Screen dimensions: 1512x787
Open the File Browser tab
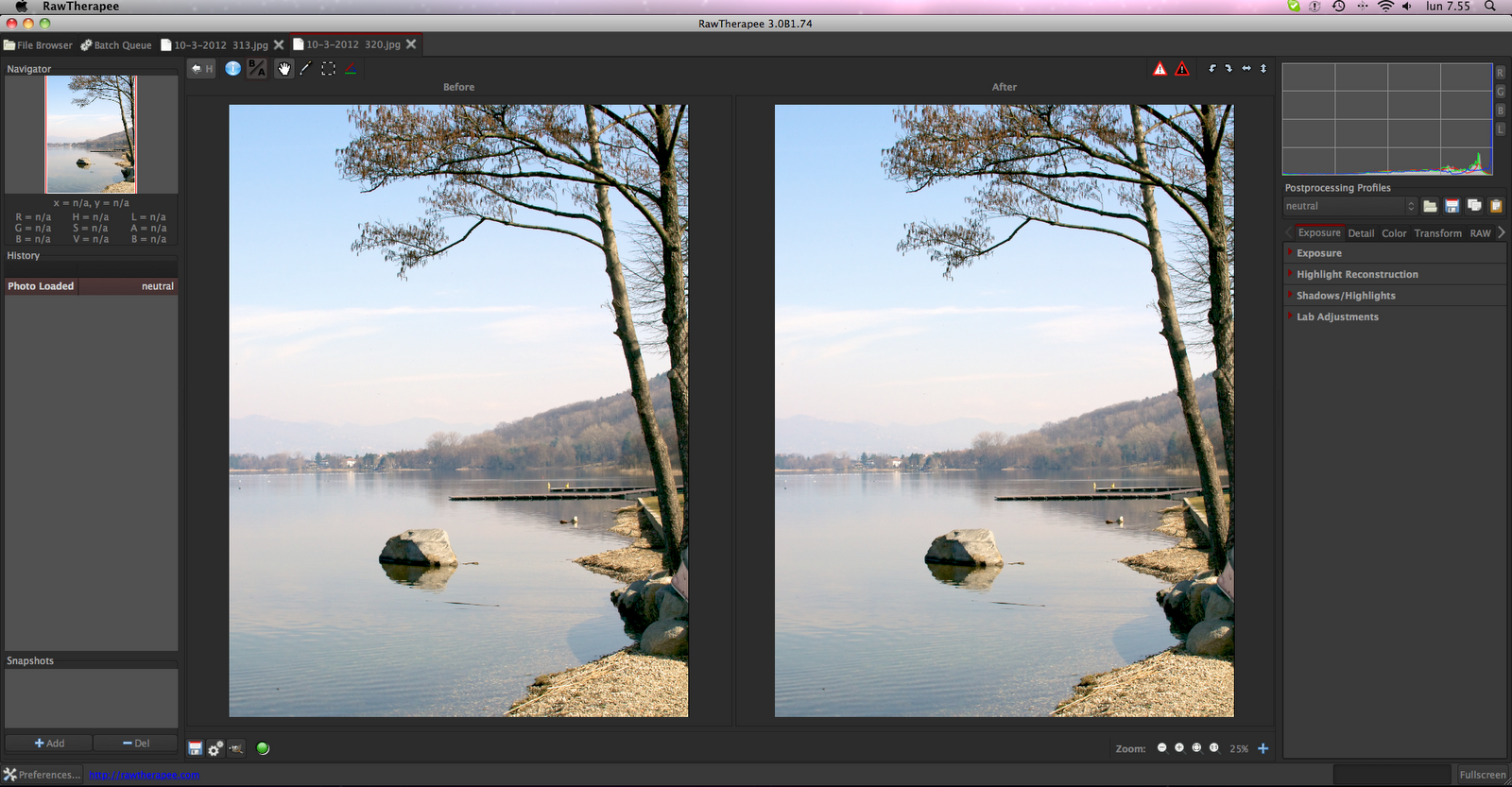pos(38,44)
